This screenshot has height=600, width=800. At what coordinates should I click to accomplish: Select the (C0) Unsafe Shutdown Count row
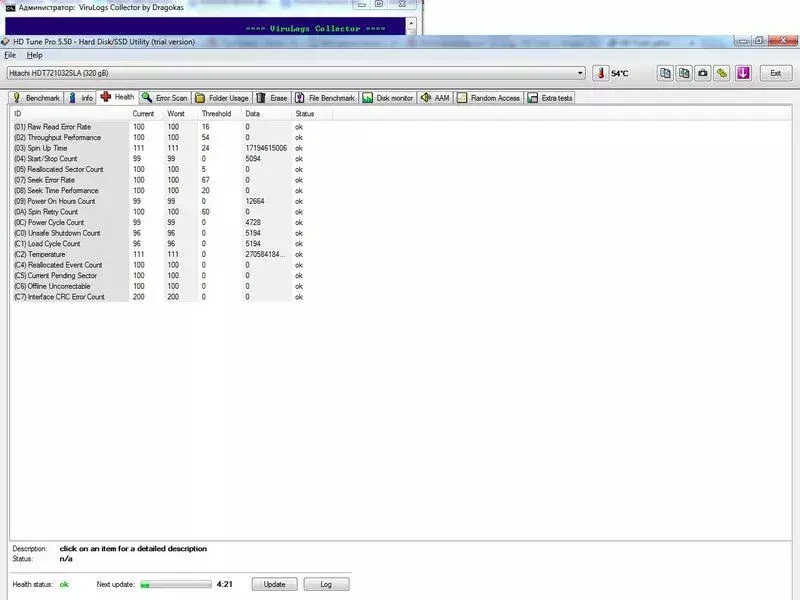point(158,233)
